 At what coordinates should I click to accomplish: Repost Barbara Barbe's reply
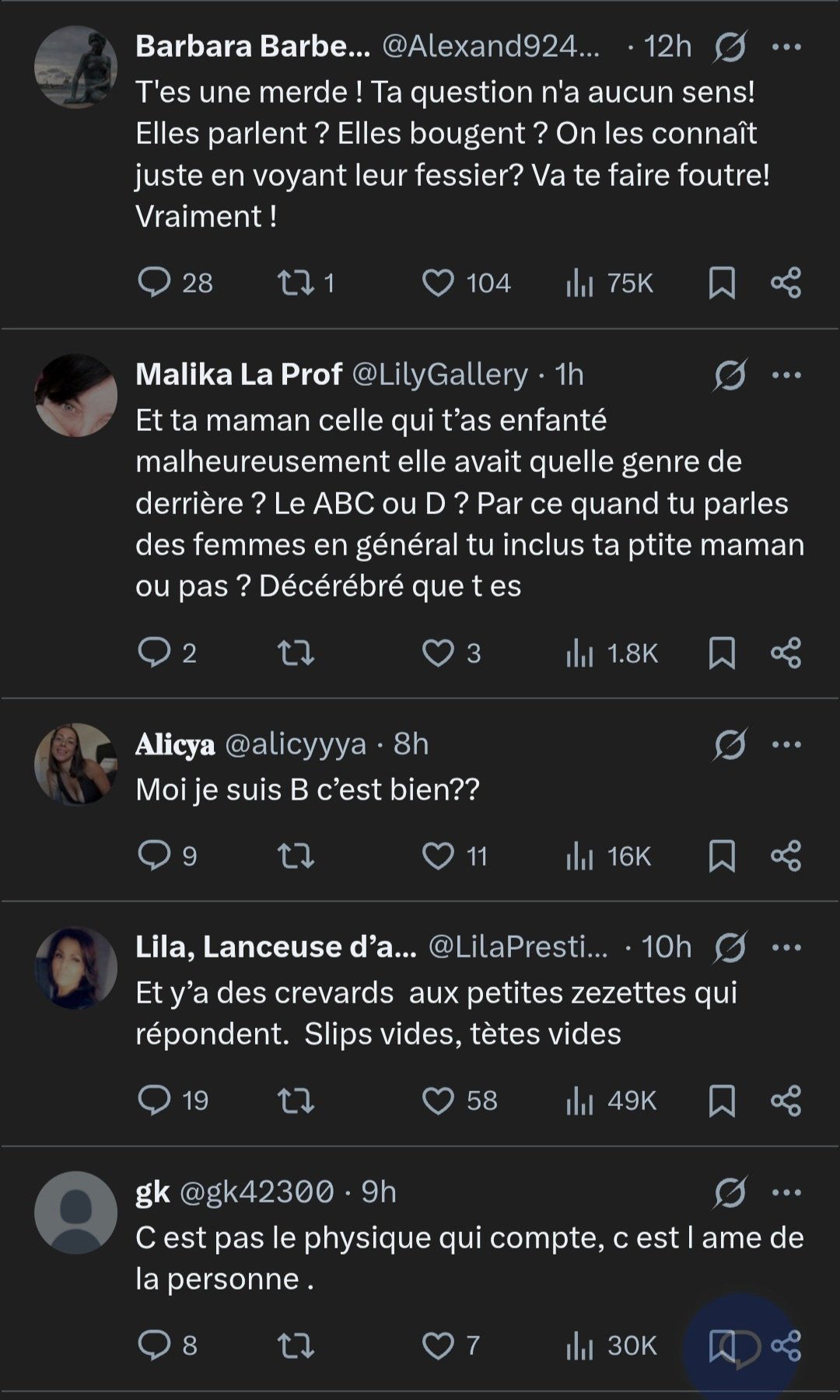pyautogui.click(x=296, y=282)
